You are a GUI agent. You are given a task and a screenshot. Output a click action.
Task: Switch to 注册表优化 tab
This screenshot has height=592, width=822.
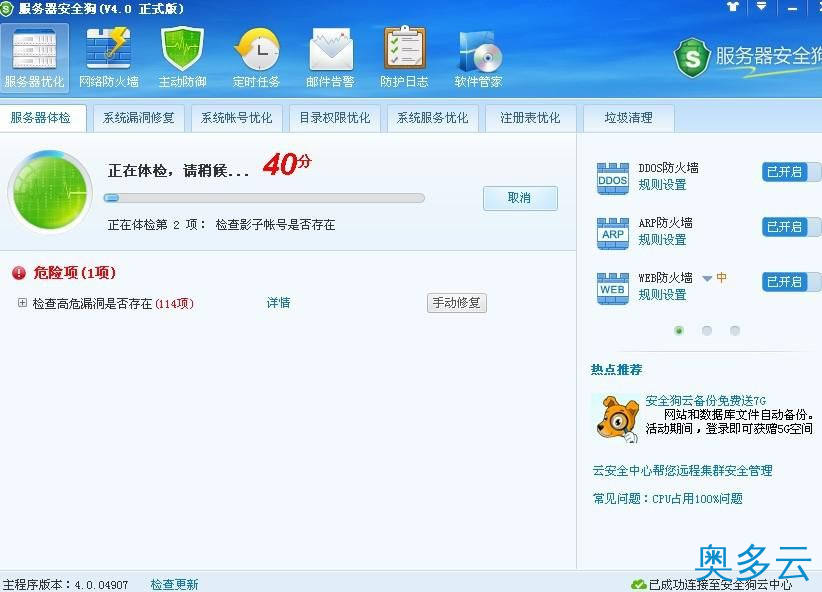point(531,118)
